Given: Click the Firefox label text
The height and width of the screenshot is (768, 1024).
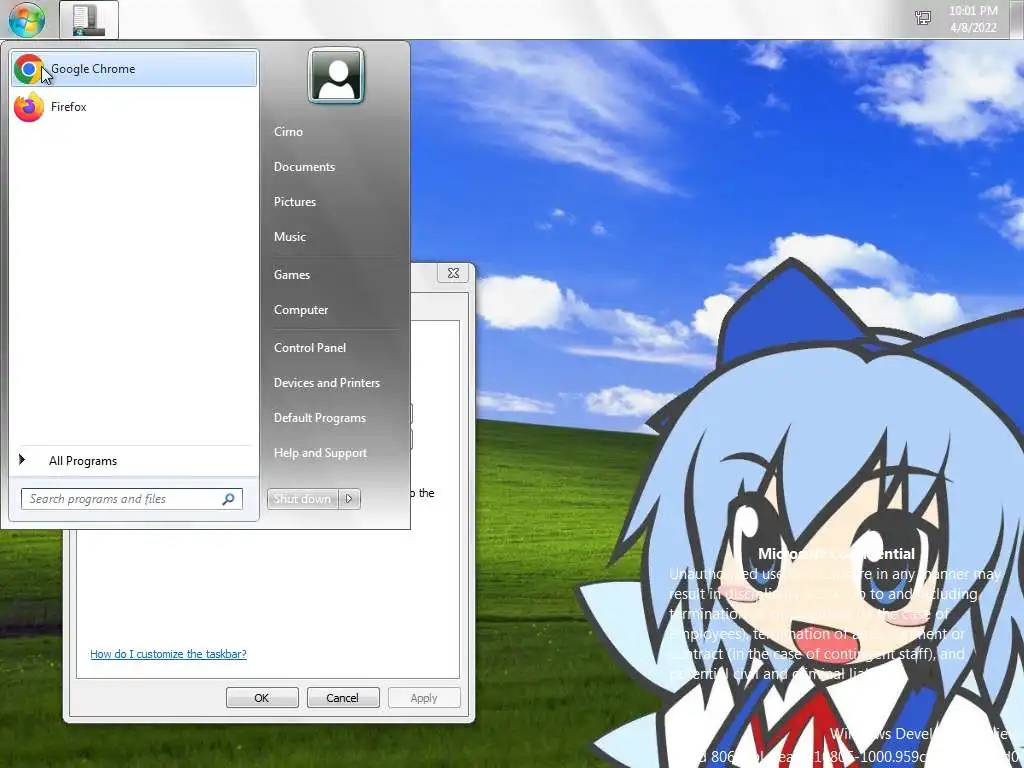Looking at the screenshot, I should tap(69, 107).
